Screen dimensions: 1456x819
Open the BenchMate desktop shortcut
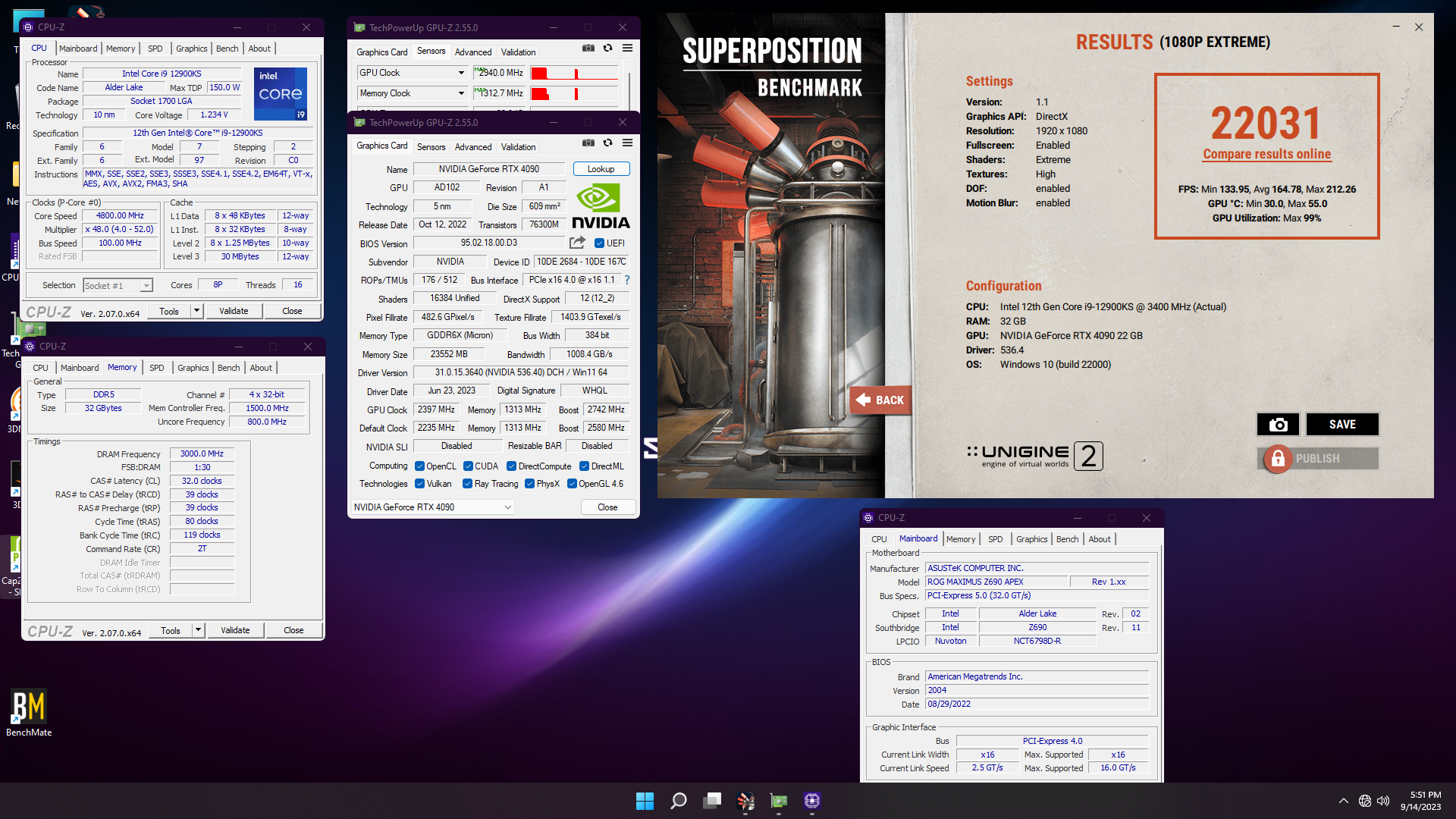point(29,713)
